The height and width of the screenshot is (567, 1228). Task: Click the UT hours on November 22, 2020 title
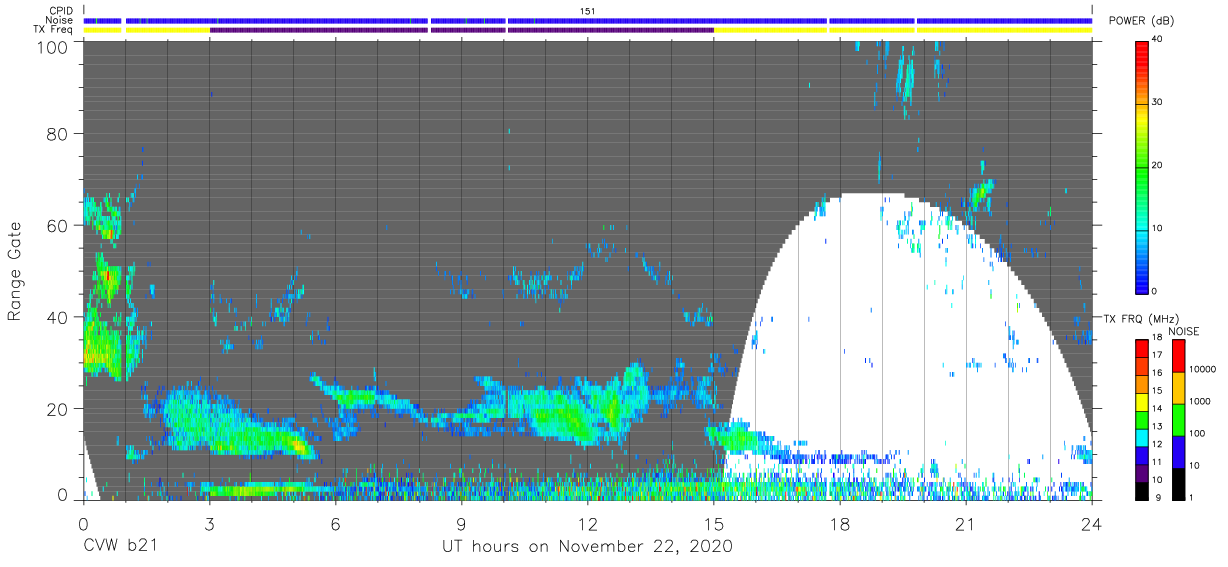tap(587, 547)
